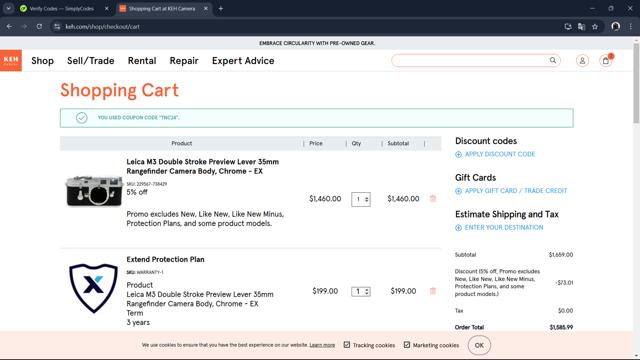The height and width of the screenshot is (360, 640).
Task: Reload the page with refresh icon
Action: 39,27
